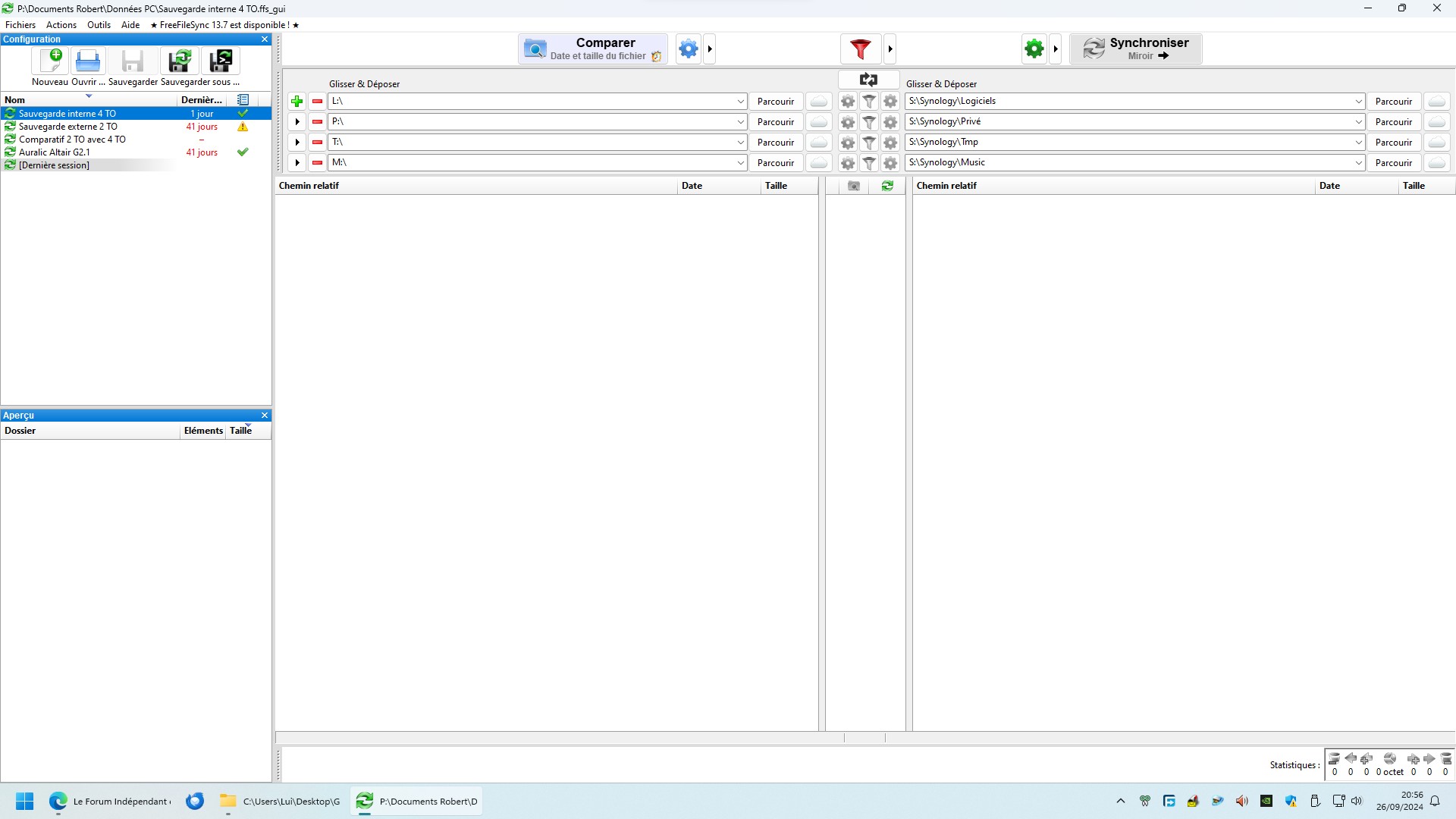Open the Outils menu
This screenshot has width=1456, height=819.
point(99,25)
